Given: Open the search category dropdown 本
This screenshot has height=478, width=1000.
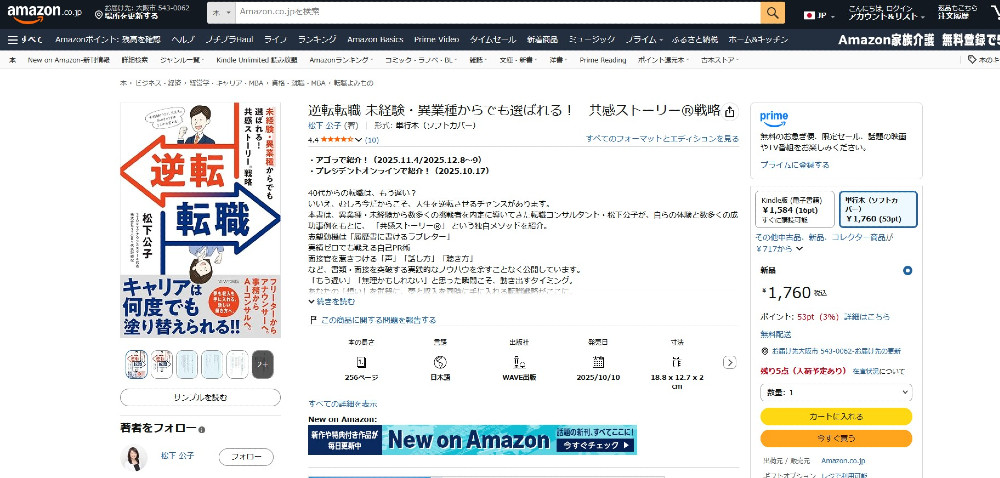Looking at the screenshot, I should (221, 12).
